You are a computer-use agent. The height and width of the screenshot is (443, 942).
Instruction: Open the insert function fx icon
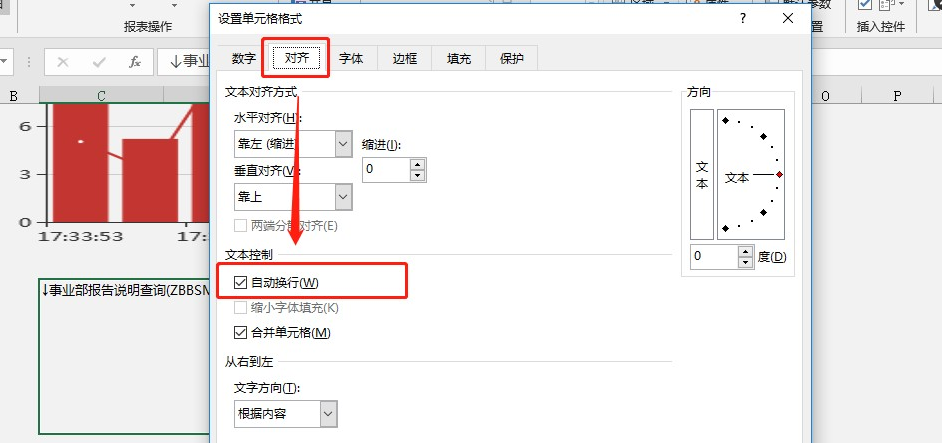(x=135, y=63)
